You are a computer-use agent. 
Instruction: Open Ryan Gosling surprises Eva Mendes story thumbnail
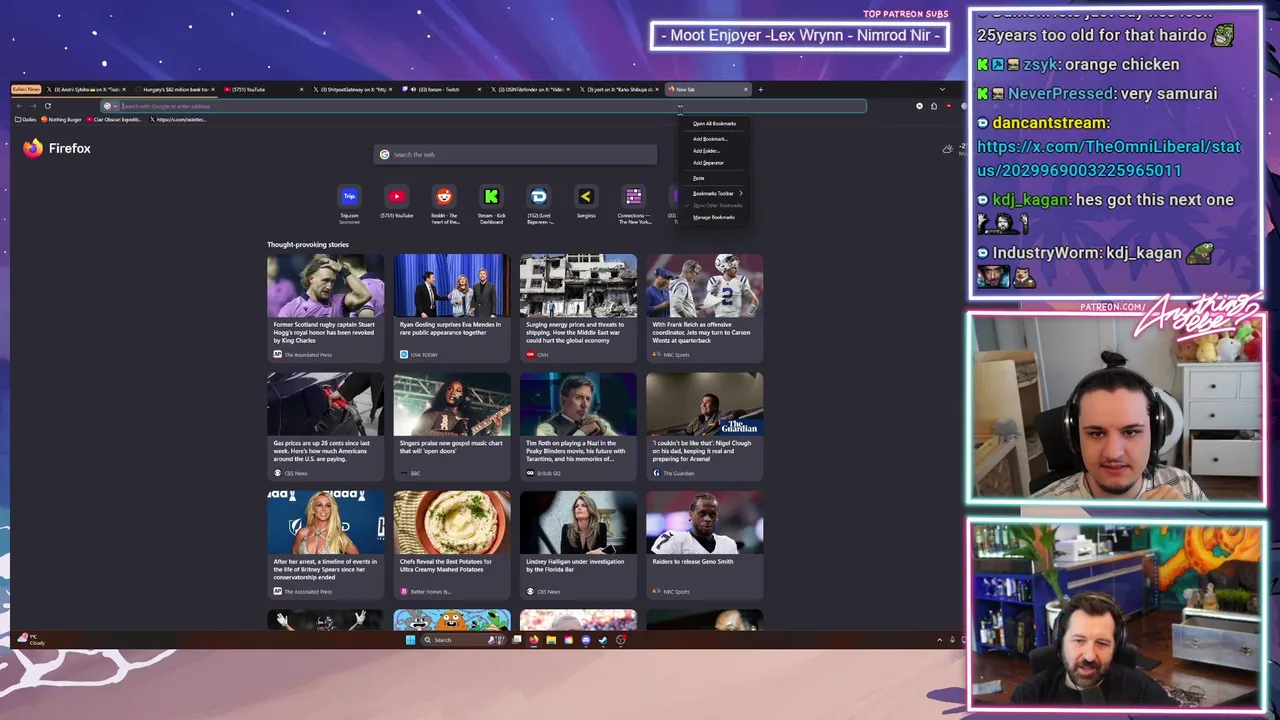(451, 285)
